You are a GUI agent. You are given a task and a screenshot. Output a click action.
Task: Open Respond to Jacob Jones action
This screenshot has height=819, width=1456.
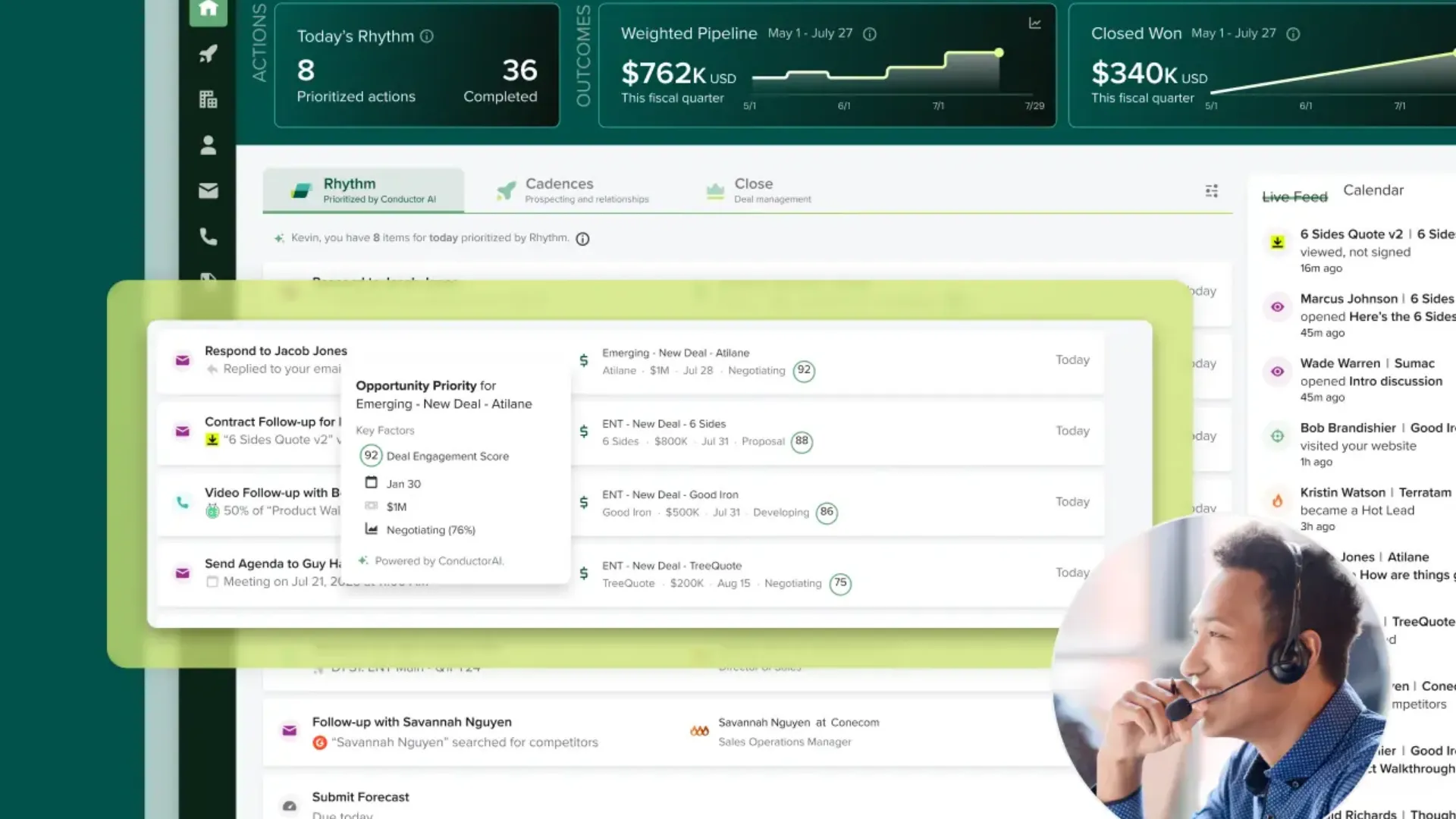pos(275,351)
